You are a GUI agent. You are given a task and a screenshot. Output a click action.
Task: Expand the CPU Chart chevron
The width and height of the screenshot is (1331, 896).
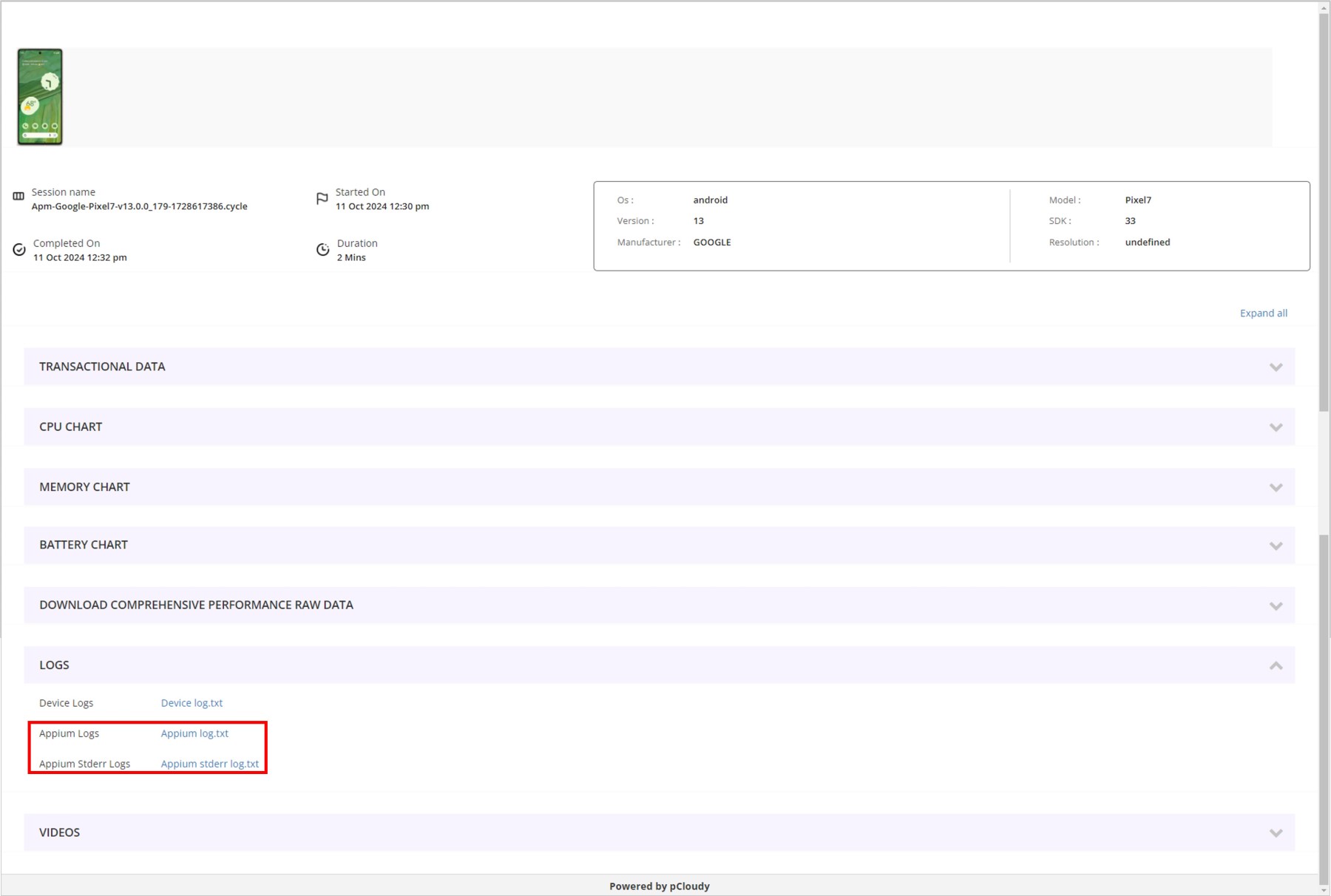coord(1276,427)
